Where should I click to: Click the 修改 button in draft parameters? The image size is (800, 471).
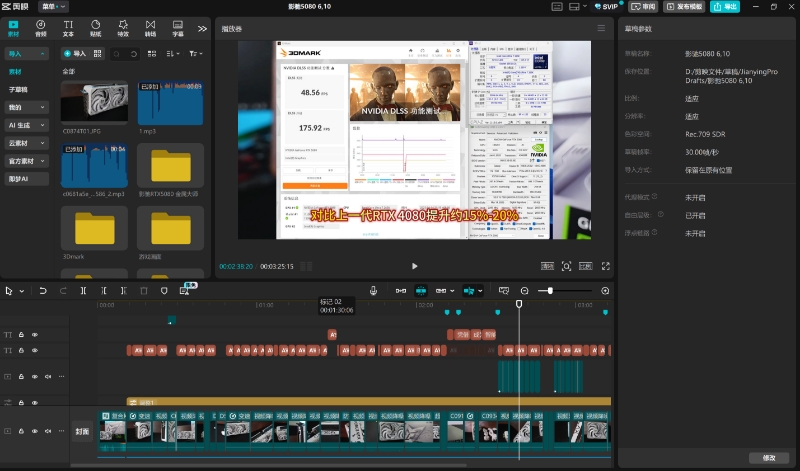pyautogui.click(x=768, y=457)
